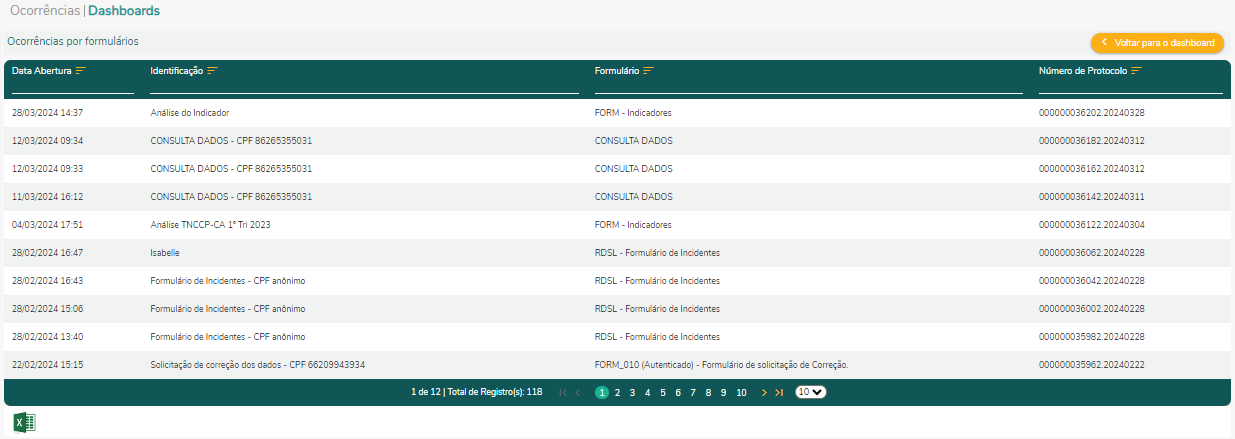
Task: Click Data Abertura filter input field
Action: (x=72, y=86)
